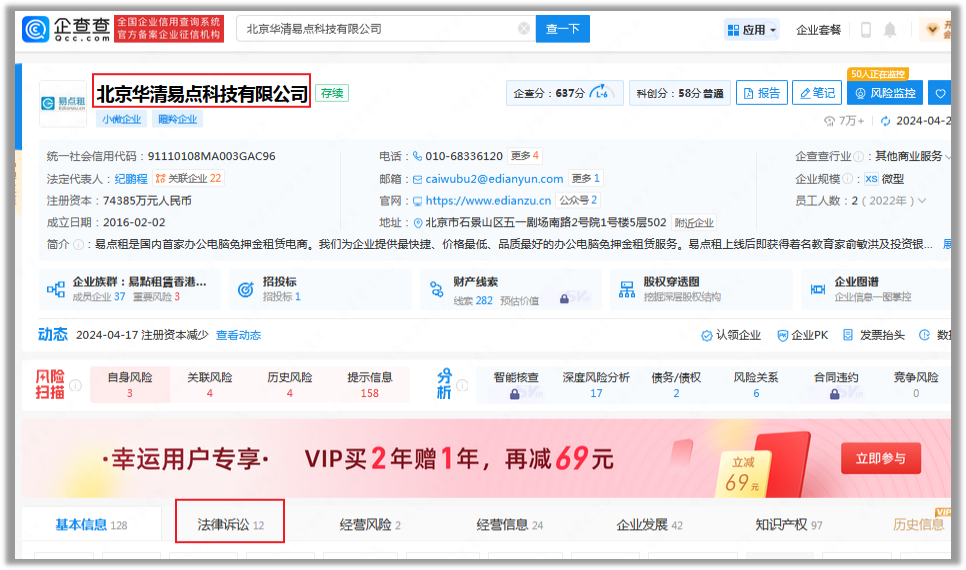Click info icon next to 企业规模
The height and width of the screenshot is (570, 966).
click(x=848, y=179)
